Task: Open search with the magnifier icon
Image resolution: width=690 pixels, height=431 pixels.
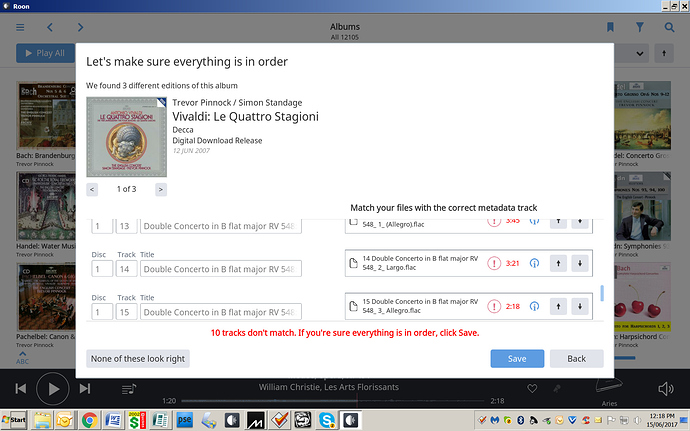Action: pyautogui.click(x=669, y=27)
